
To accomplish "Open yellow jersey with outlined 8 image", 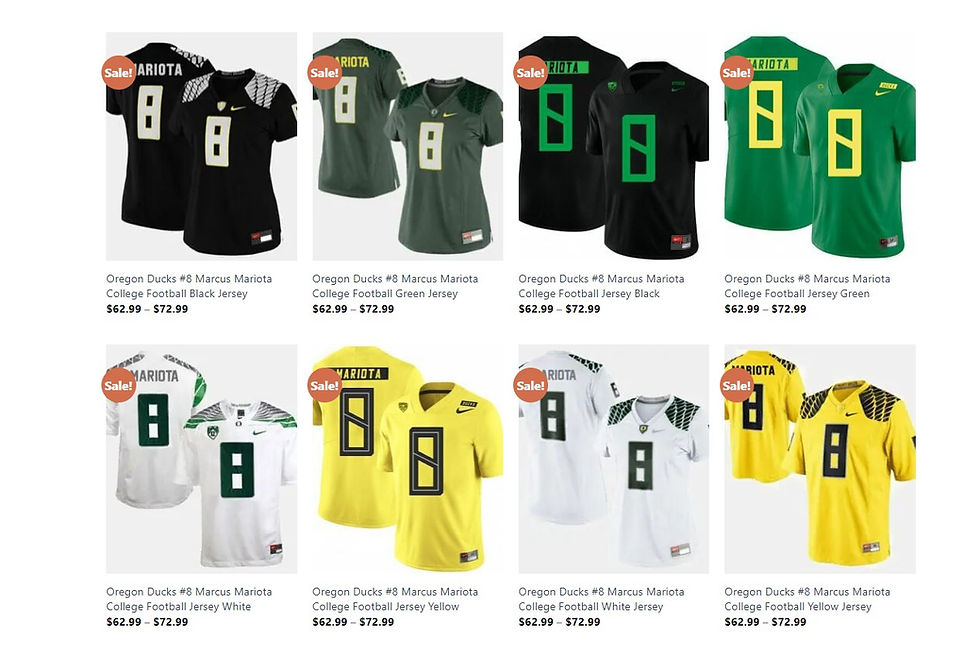I will click(x=408, y=459).
